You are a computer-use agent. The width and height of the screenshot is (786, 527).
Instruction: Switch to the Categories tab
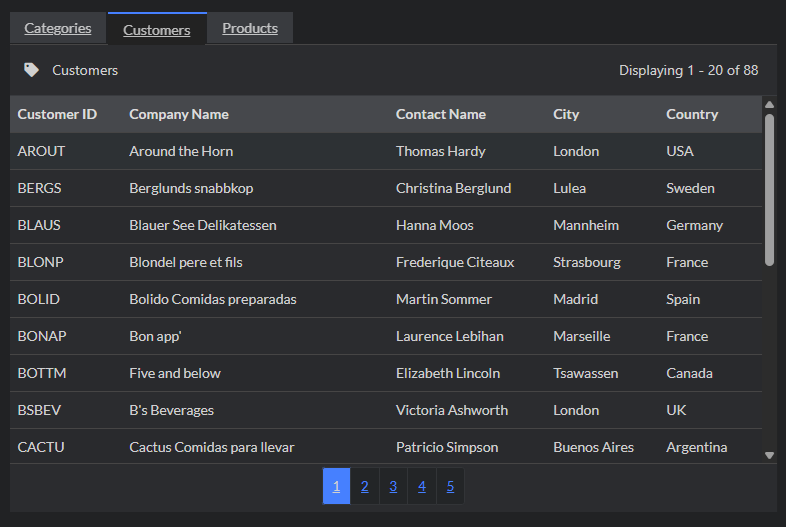coord(58,28)
